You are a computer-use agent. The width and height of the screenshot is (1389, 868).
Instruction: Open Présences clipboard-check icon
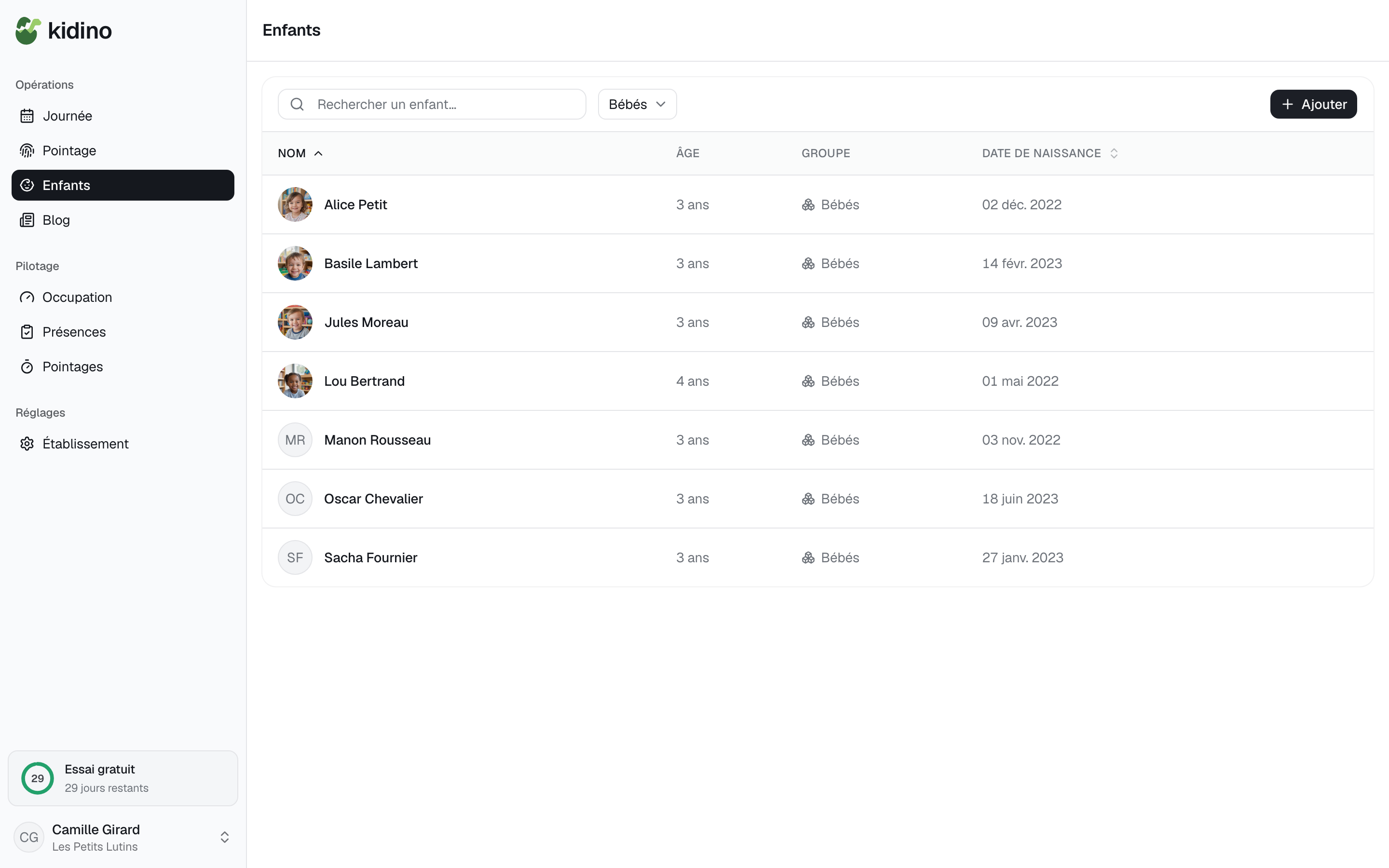click(x=27, y=332)
